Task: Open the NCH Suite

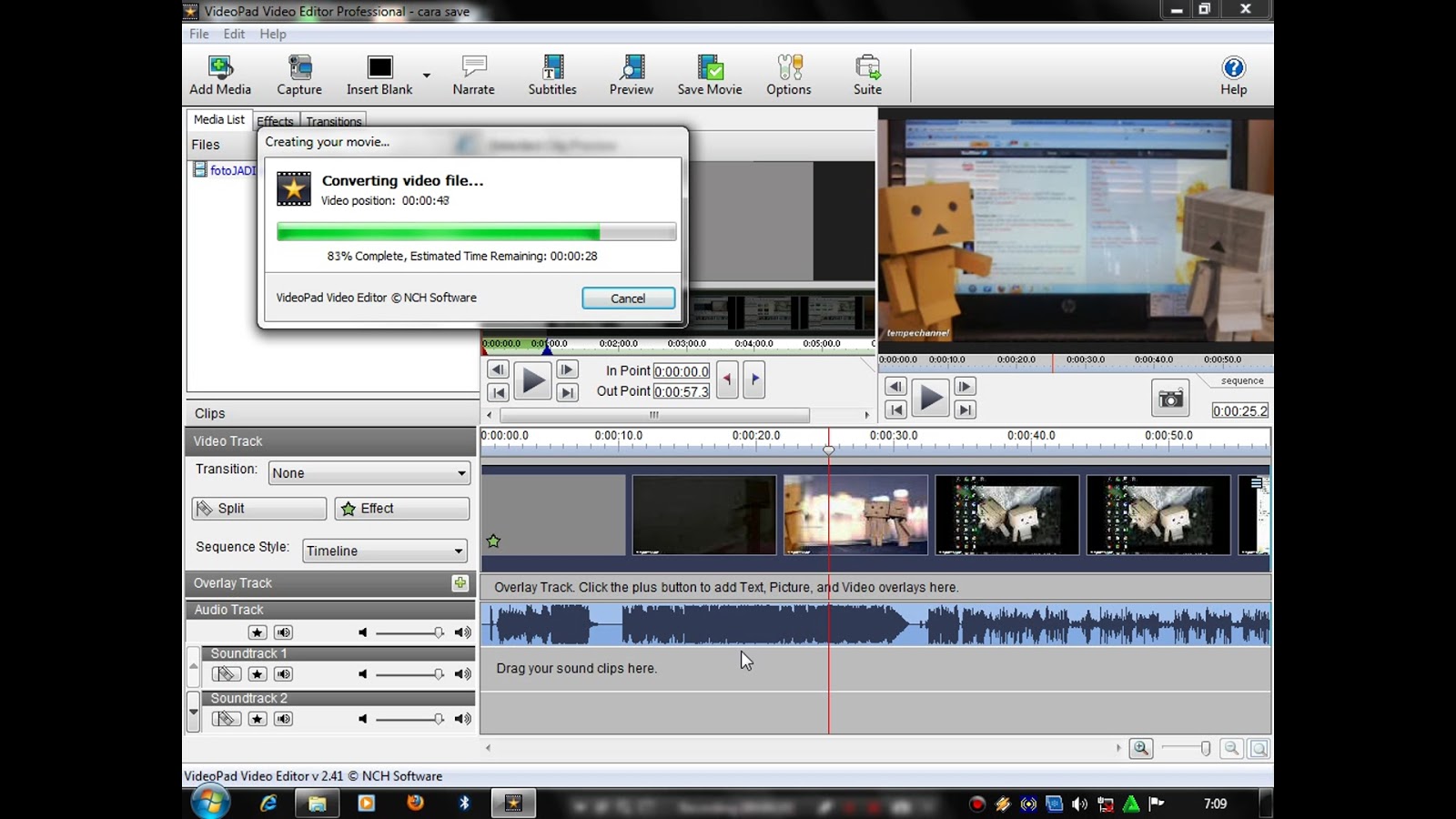Action: tap(867, 75)
